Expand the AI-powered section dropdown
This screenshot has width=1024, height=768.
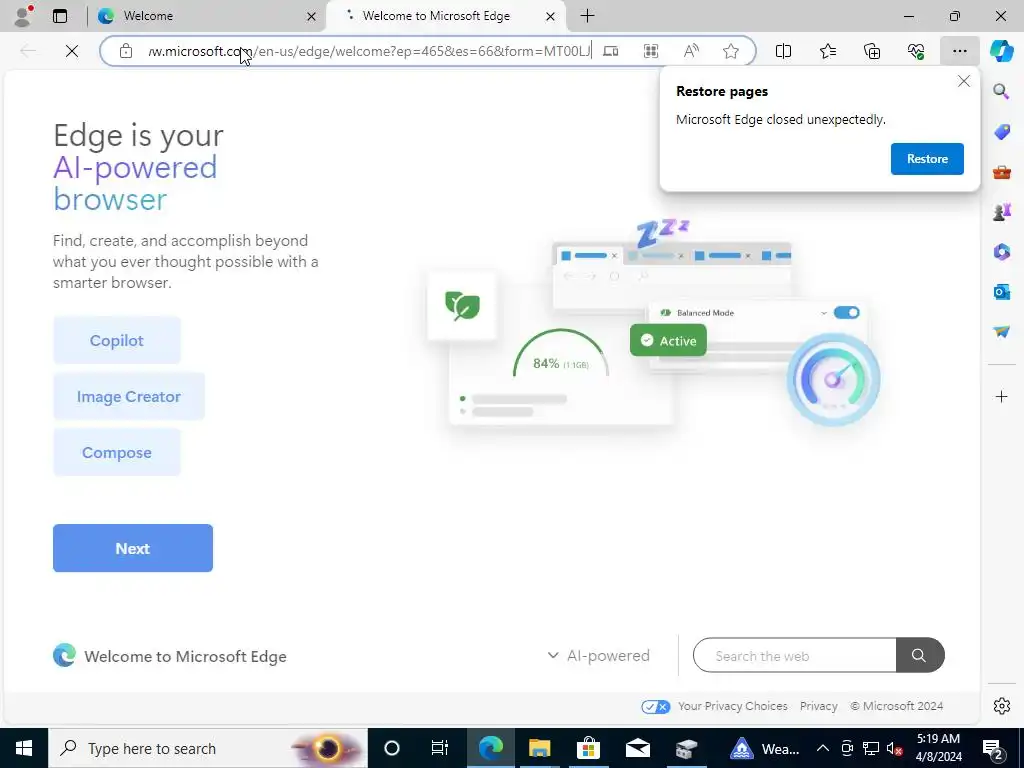point(599,656)
